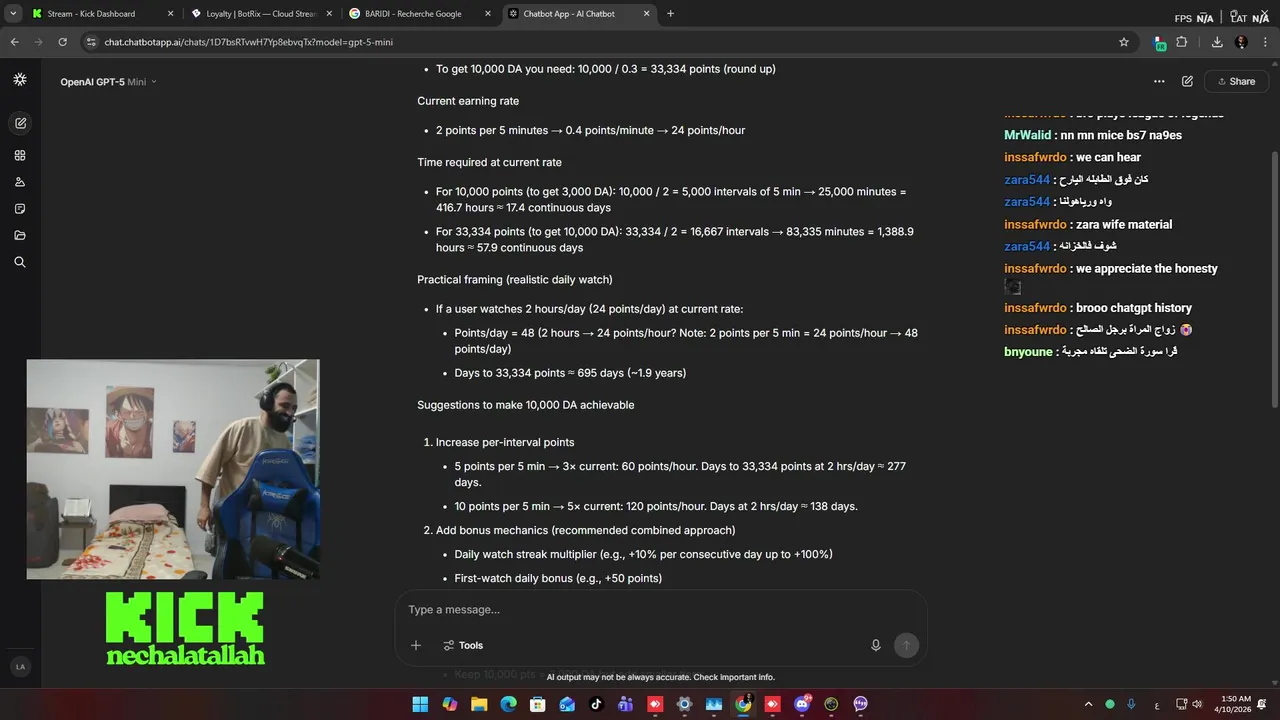This screenshot has width=1280, height=720.
Task: Focus the Type a message input field
Action: tap(660, 610)
